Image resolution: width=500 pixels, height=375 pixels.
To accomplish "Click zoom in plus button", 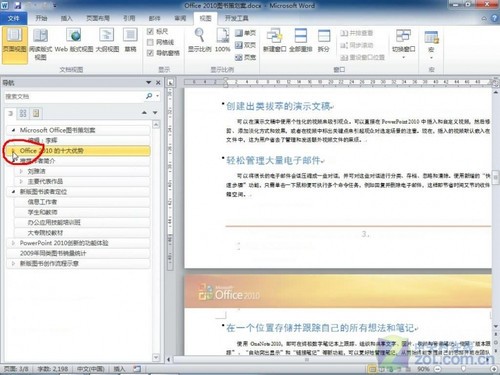I will coord(494,369).
